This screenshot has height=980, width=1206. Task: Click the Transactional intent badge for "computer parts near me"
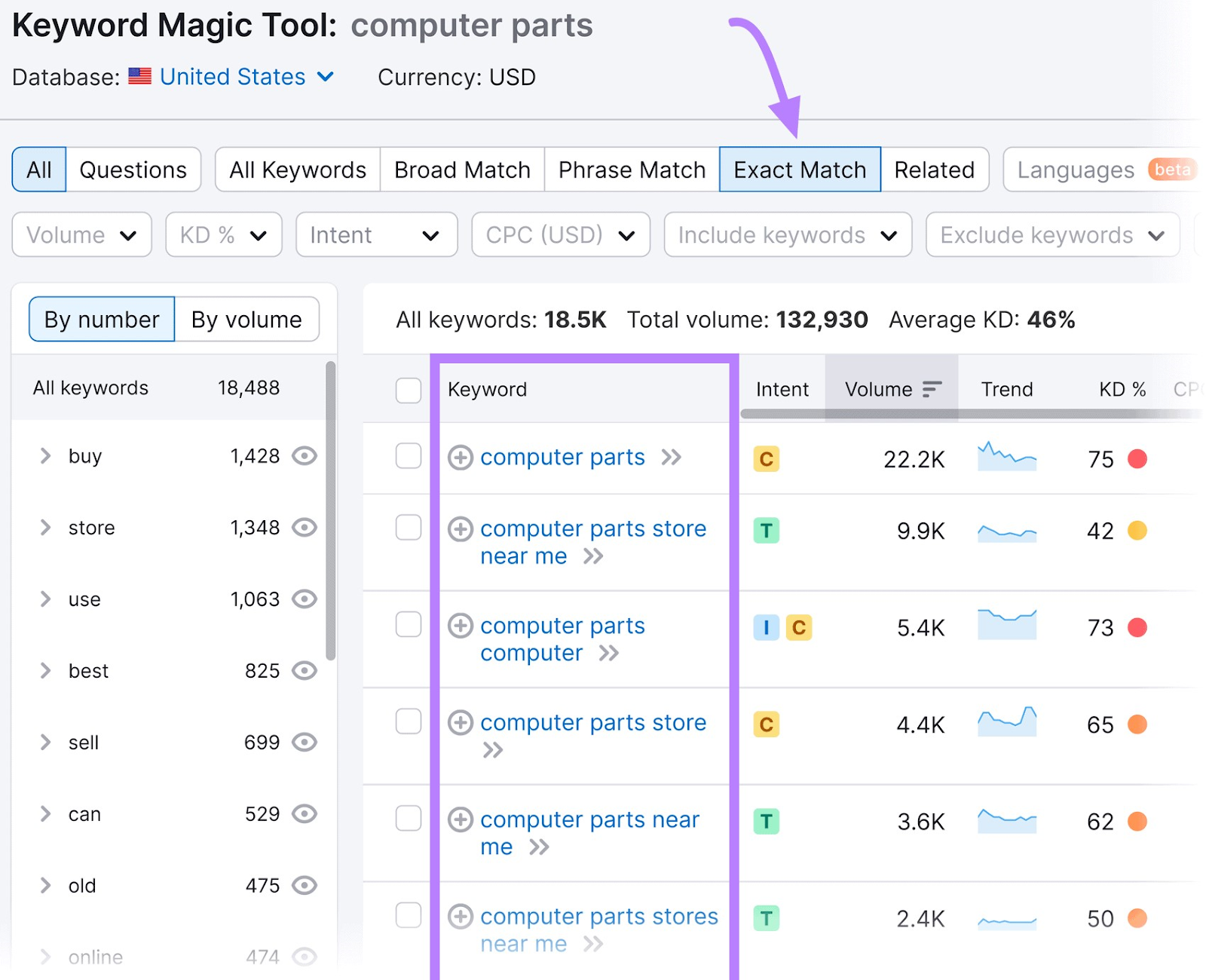[x=766, y=821]
